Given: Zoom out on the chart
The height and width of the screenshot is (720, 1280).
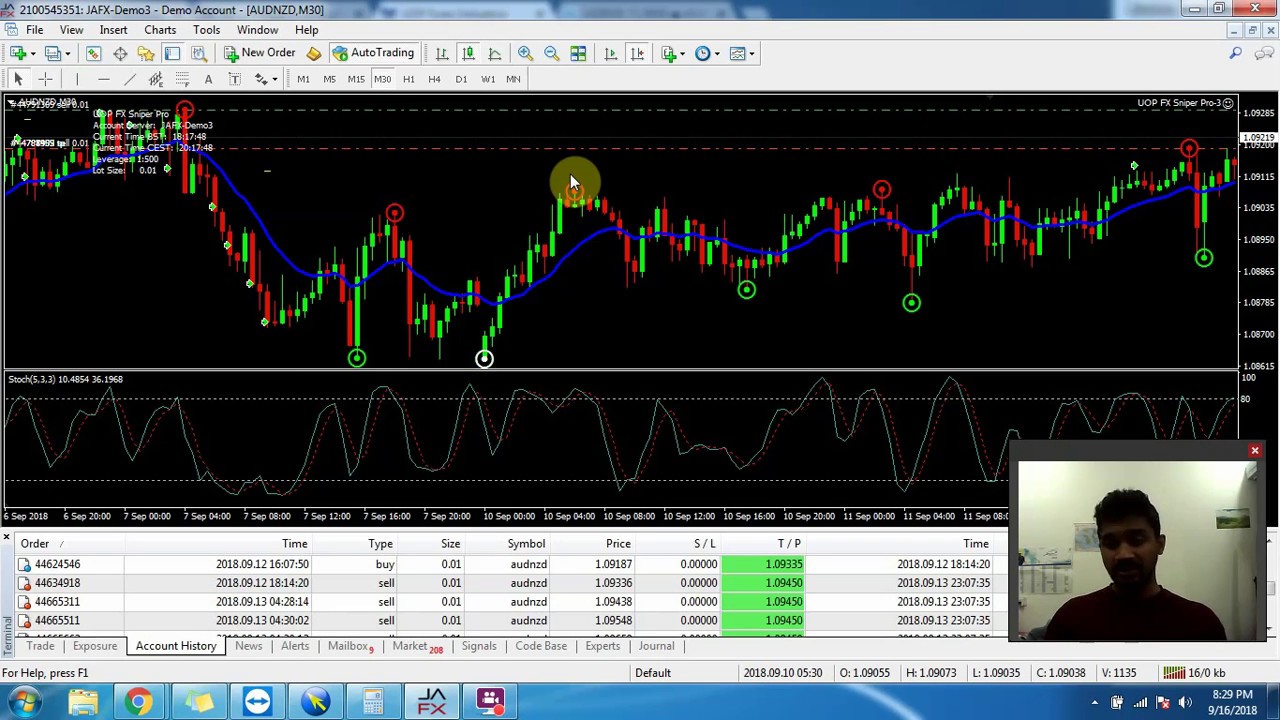Looking at the screenshot, I should click(551, 53).
